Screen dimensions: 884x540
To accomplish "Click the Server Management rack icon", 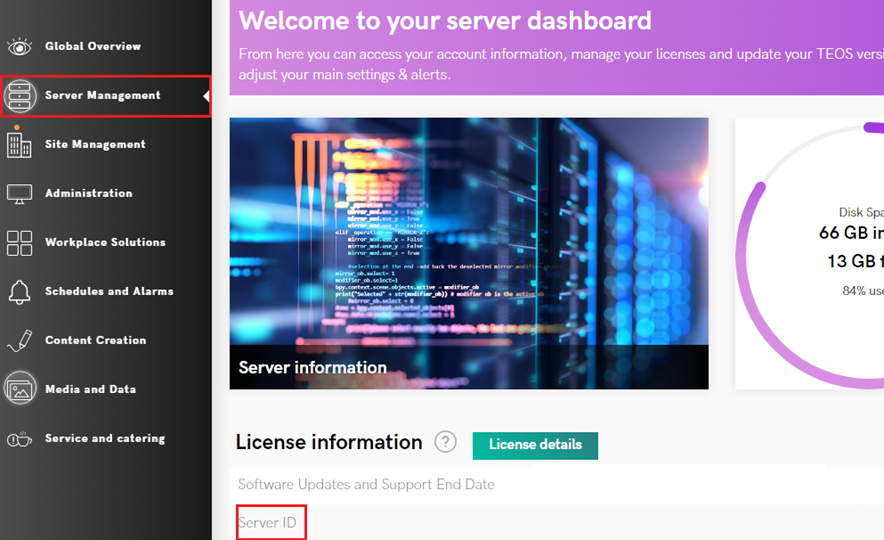I will 20,95.
